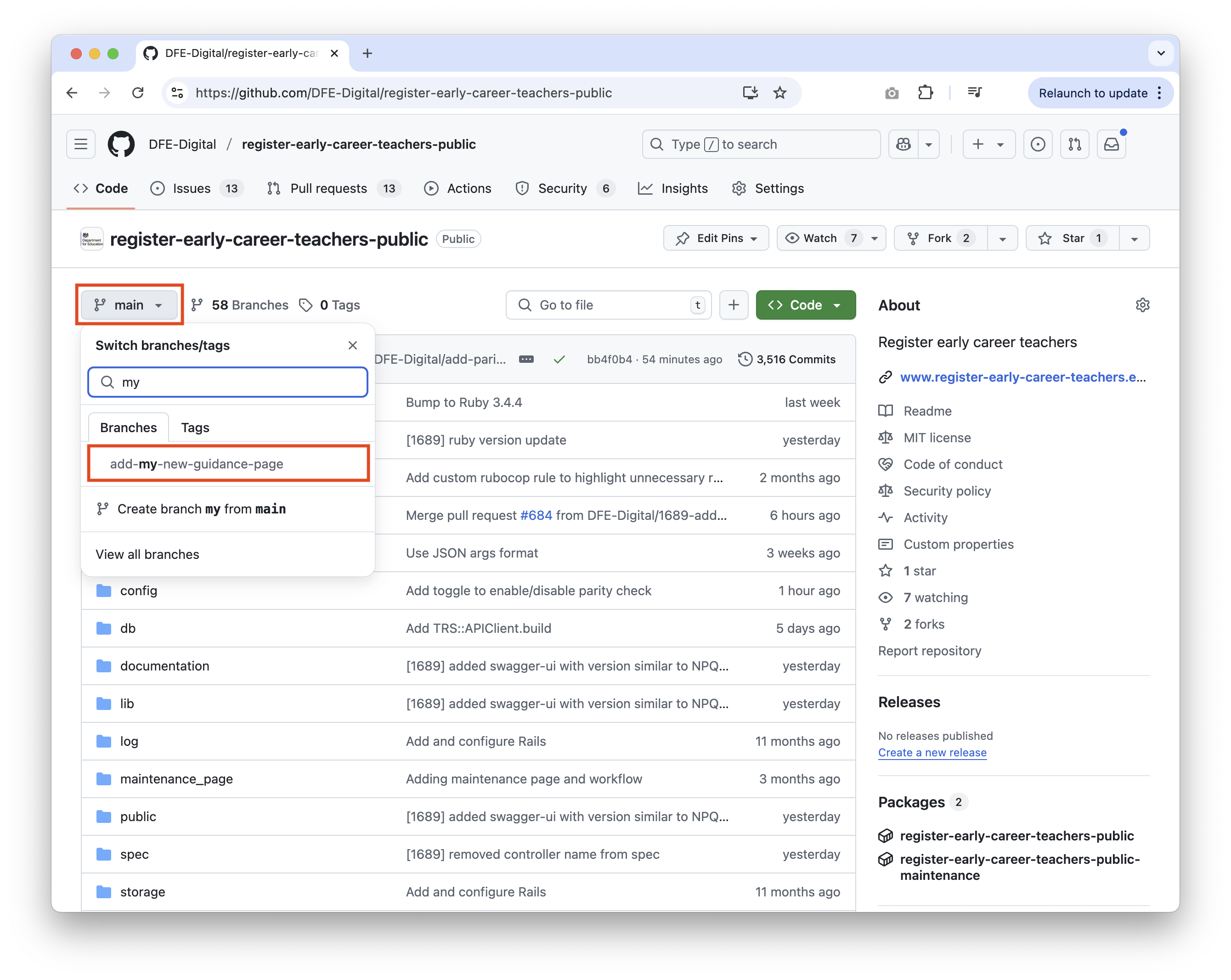This screenshot has height=980, width=1231.
Task: Click the About section settings gear
Action: click(x=1142, y=305)
